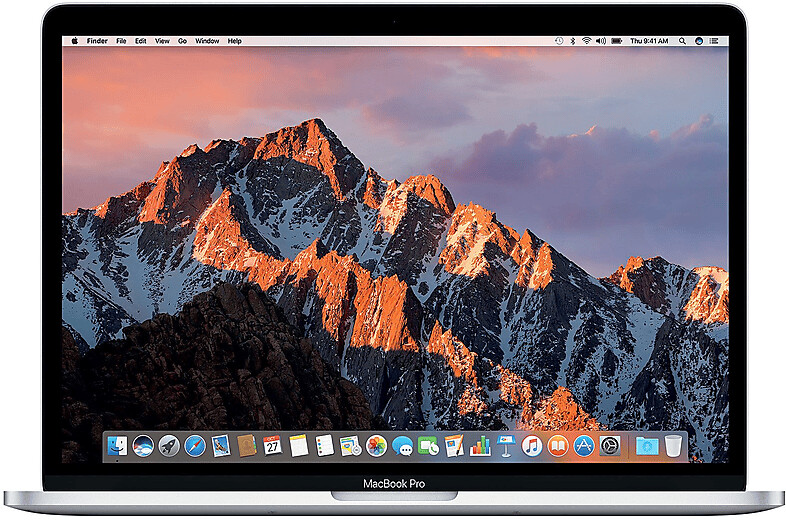
Task: Launch Safari from the Dock
Action: [x=195, y=446]
